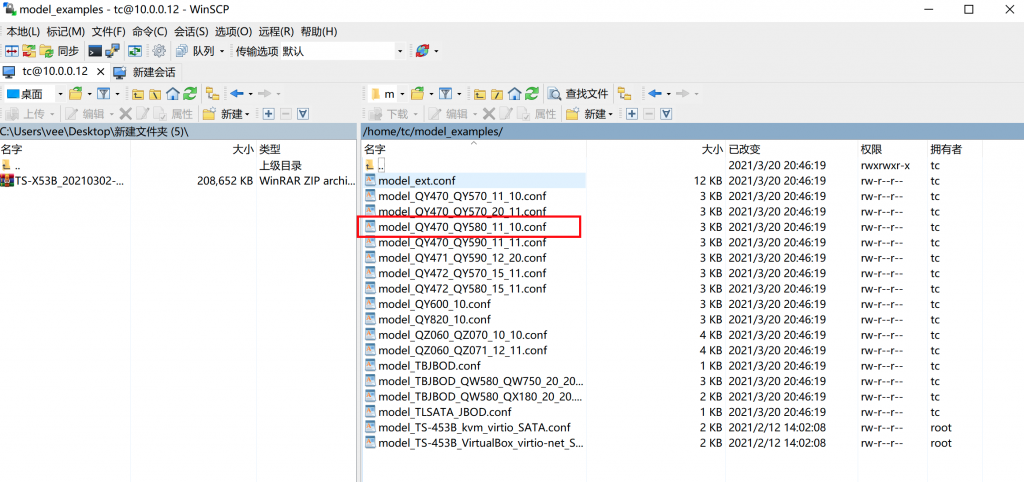Open the 本地(L) menu
This screenshot has width=1024, height=482.
[23, 31]
